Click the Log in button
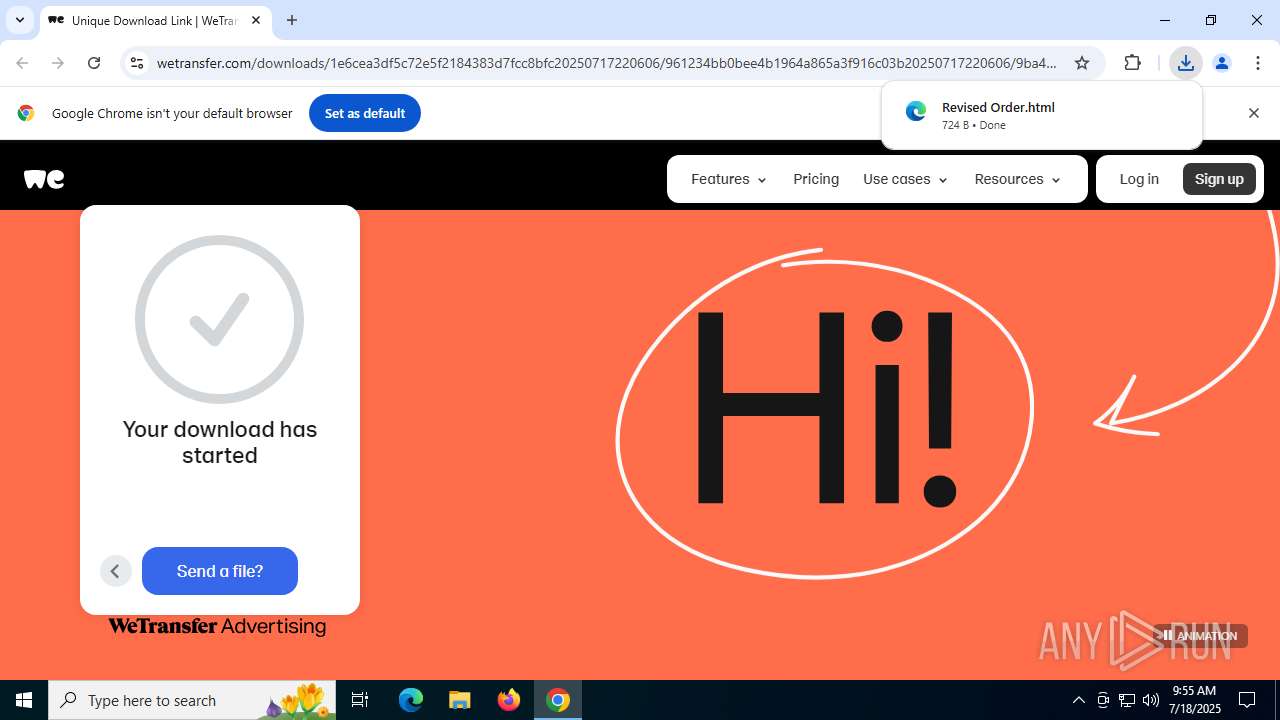1280x720 pixels. click(x=1139, y=179)
